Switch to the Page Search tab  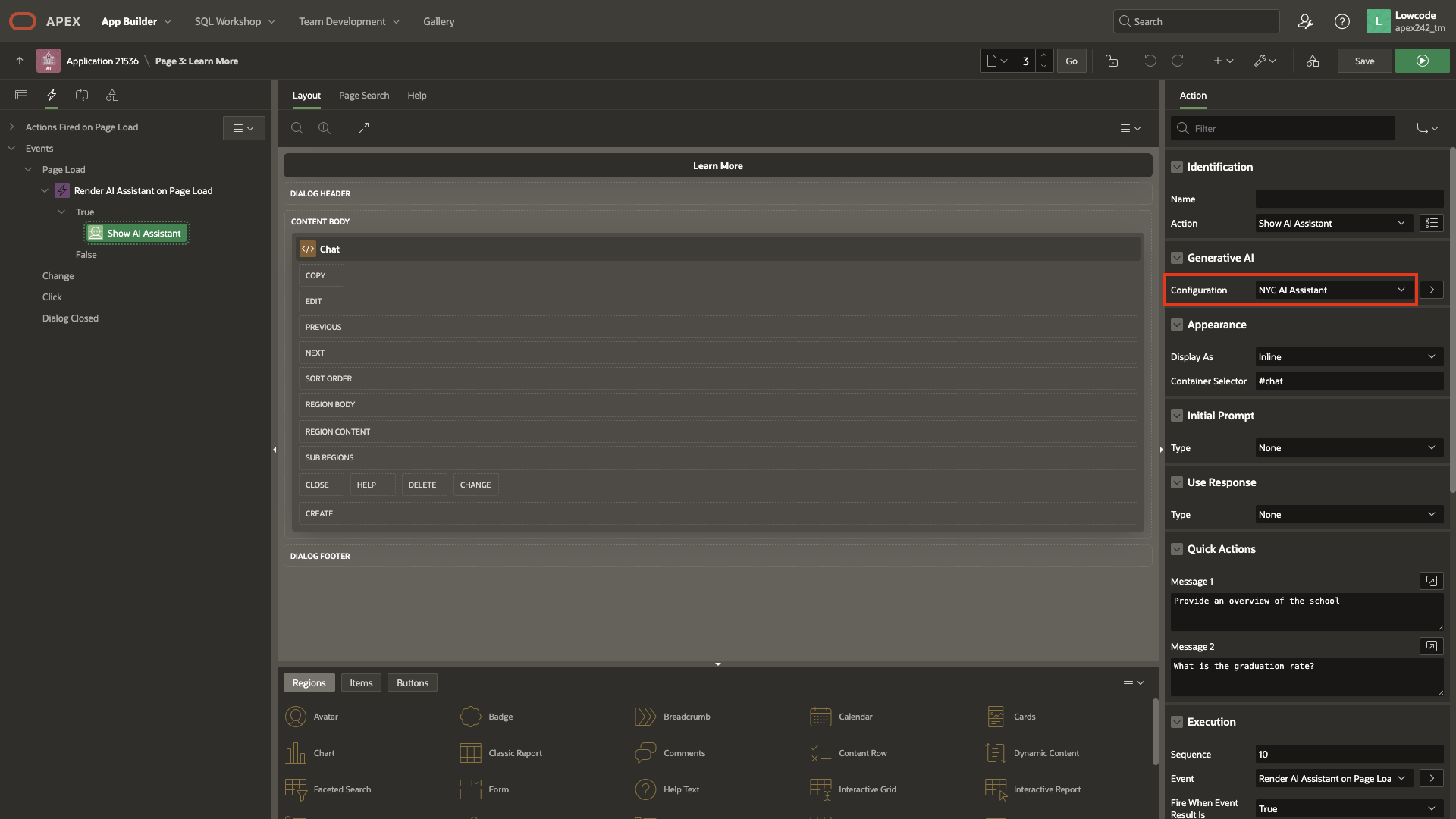click(364, 95)
